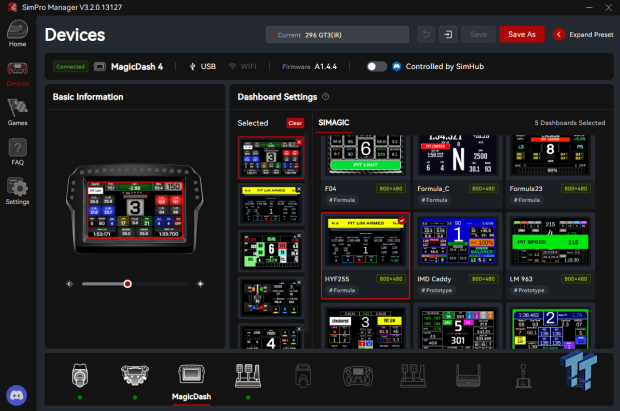The height and width of the screenshot is (411, 620).
Task: Click the USB connection icon
Action: (193, 66)
